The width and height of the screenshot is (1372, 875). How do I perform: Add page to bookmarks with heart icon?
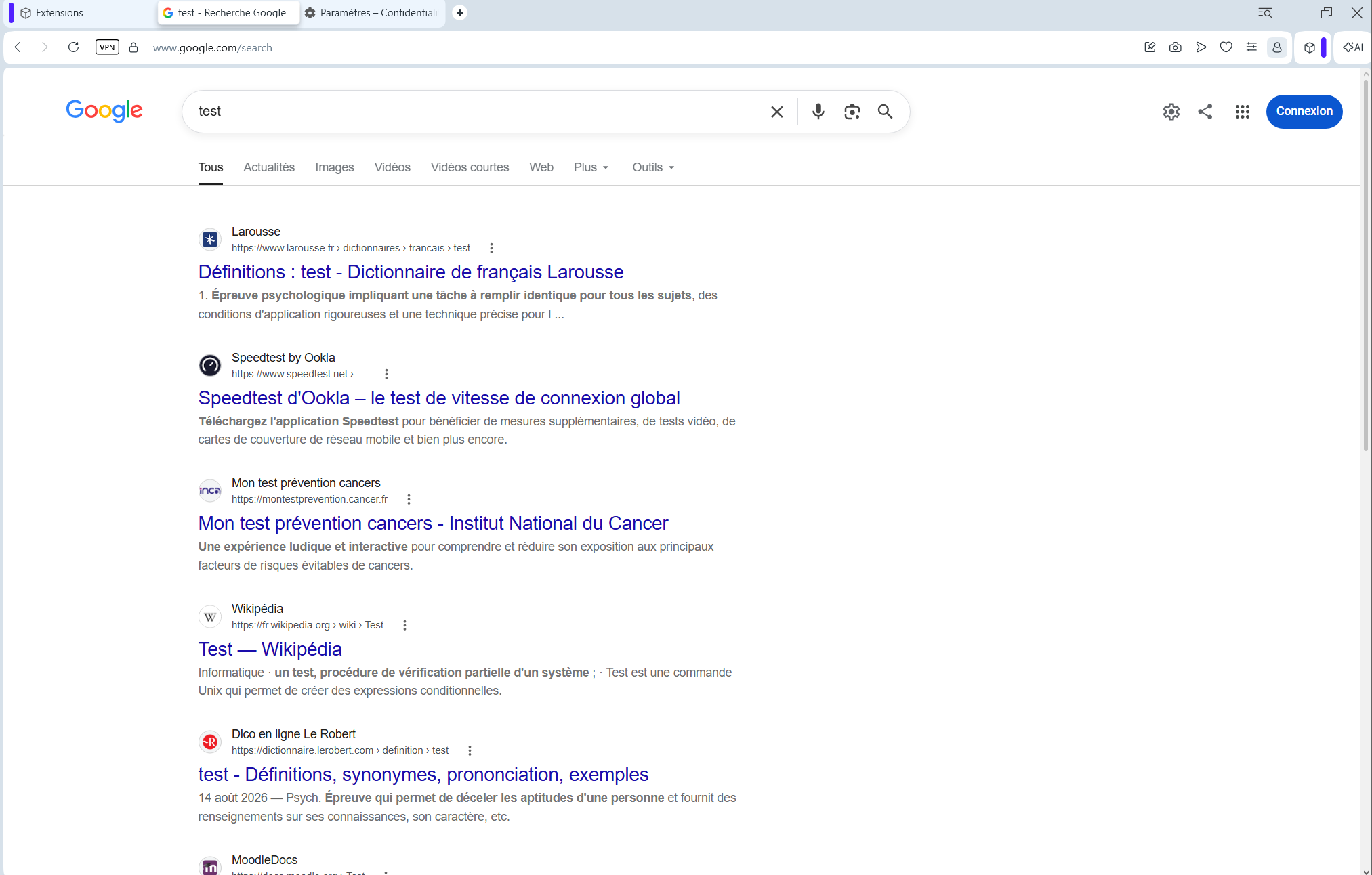tap(1226, 47)
